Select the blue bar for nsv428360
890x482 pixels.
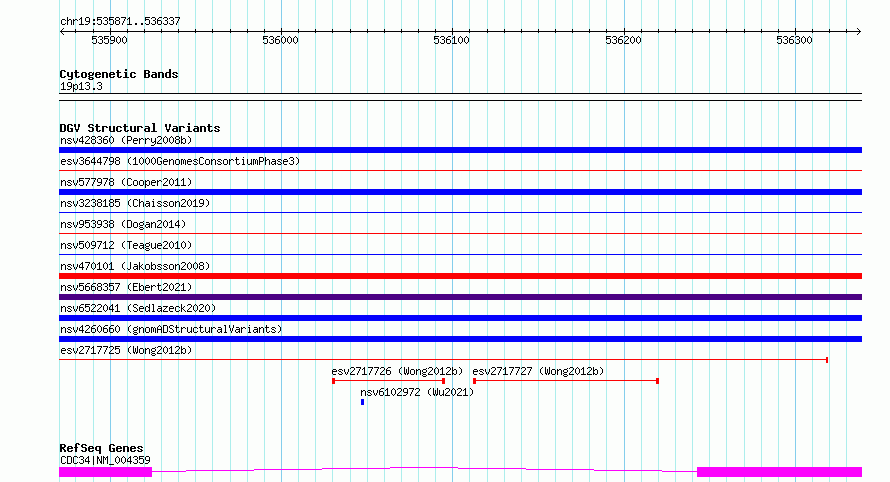pyautogui.click(x=460, y=150)
